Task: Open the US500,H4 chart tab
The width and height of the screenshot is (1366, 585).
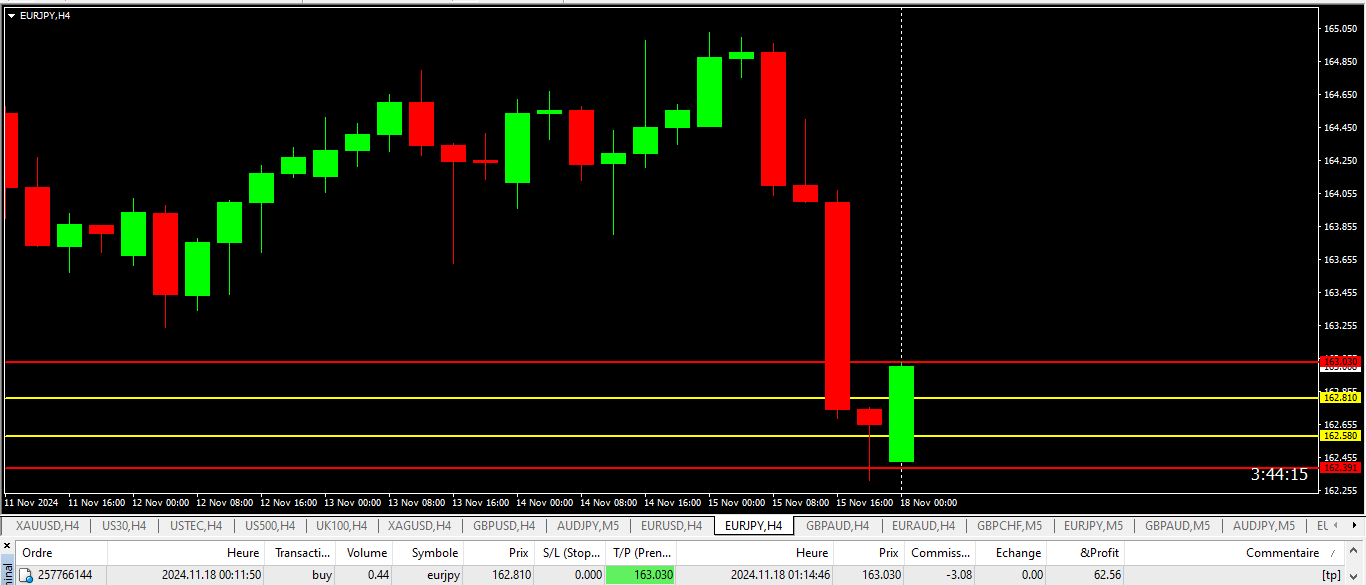Action: [x=270, y=526]
